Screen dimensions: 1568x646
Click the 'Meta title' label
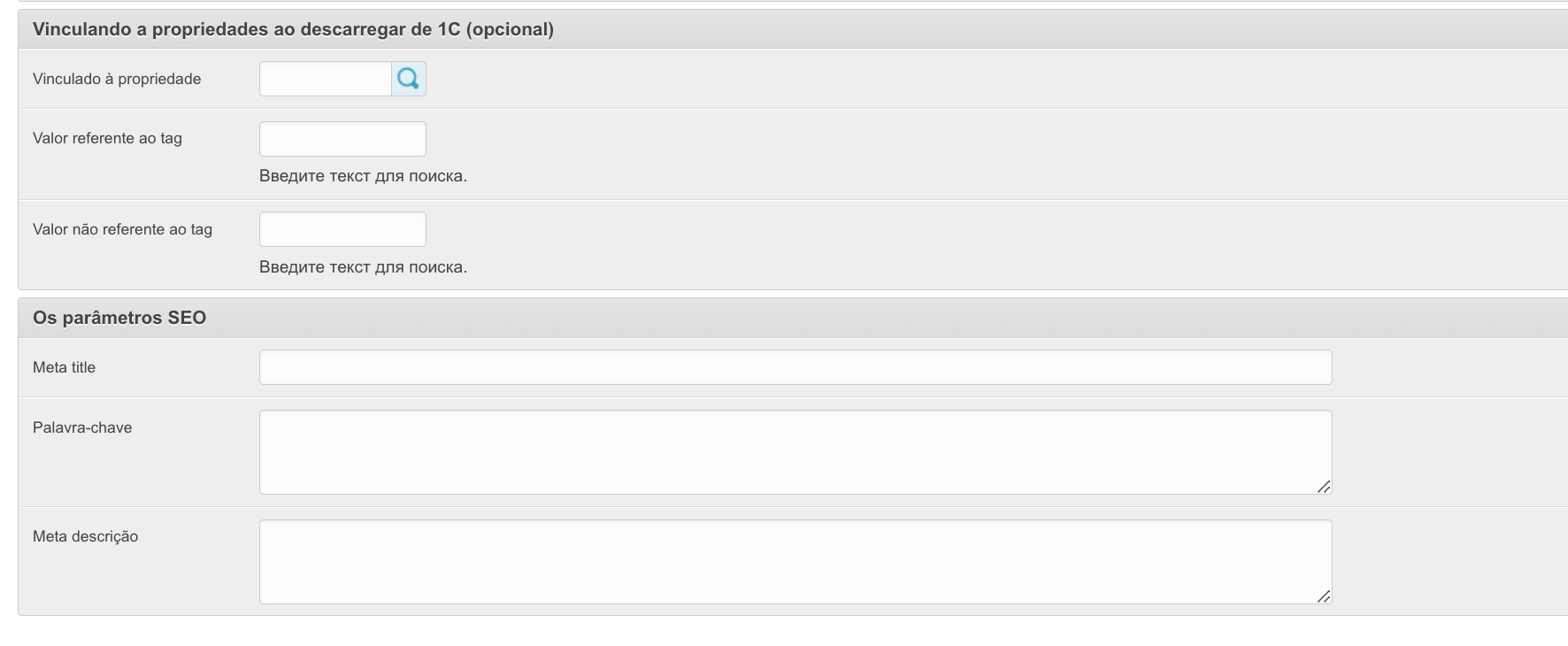[x=64, y=367]
